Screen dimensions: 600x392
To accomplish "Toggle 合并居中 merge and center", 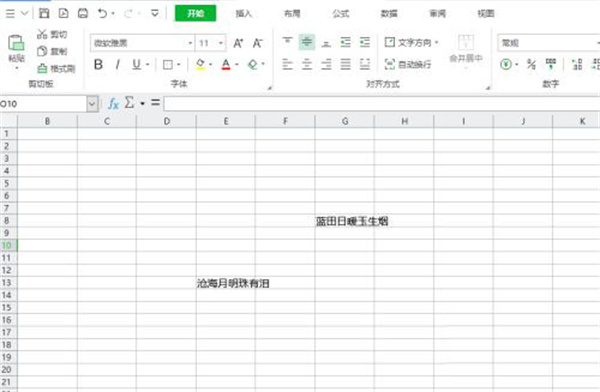I will [466, 51].
